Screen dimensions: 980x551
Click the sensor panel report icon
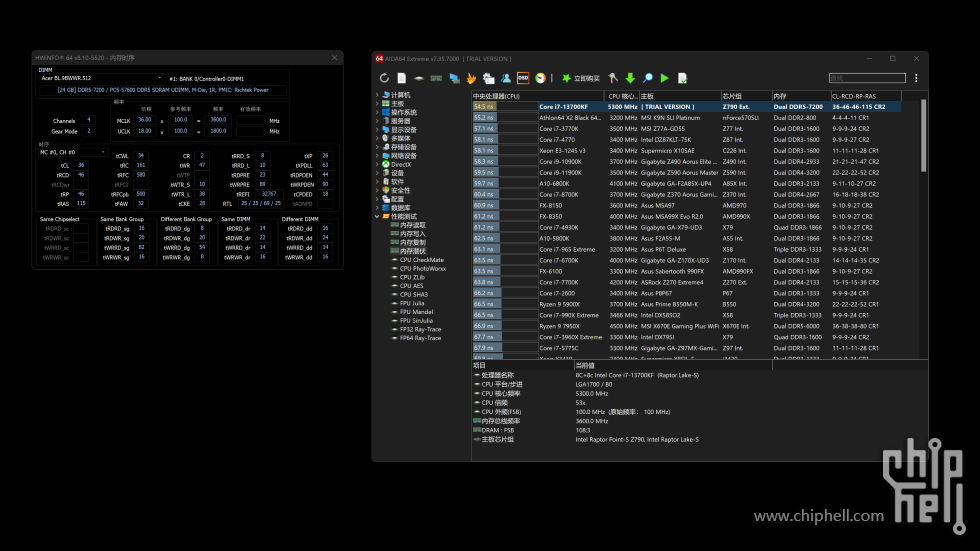pyautogui.click(x=488, y=78)
